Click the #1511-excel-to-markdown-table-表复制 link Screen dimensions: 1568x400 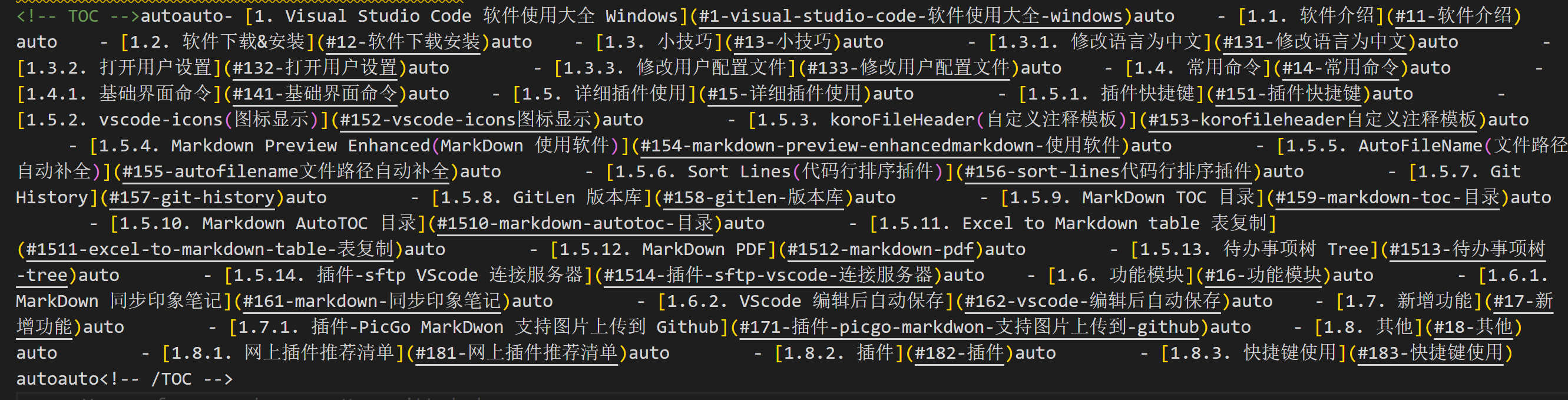coord(209,249)
